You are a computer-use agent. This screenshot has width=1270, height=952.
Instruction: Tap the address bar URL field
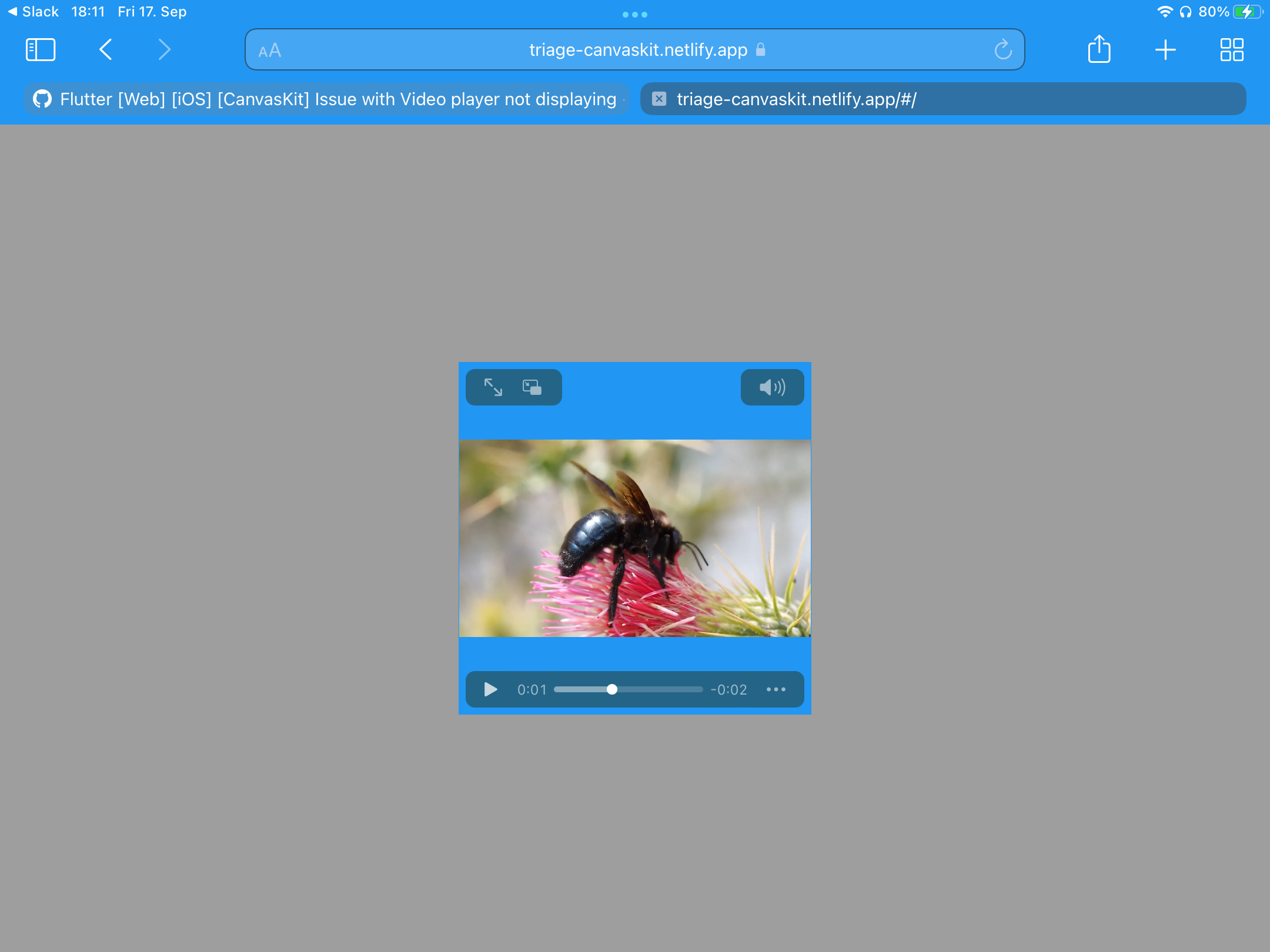[x=637, y=50]
